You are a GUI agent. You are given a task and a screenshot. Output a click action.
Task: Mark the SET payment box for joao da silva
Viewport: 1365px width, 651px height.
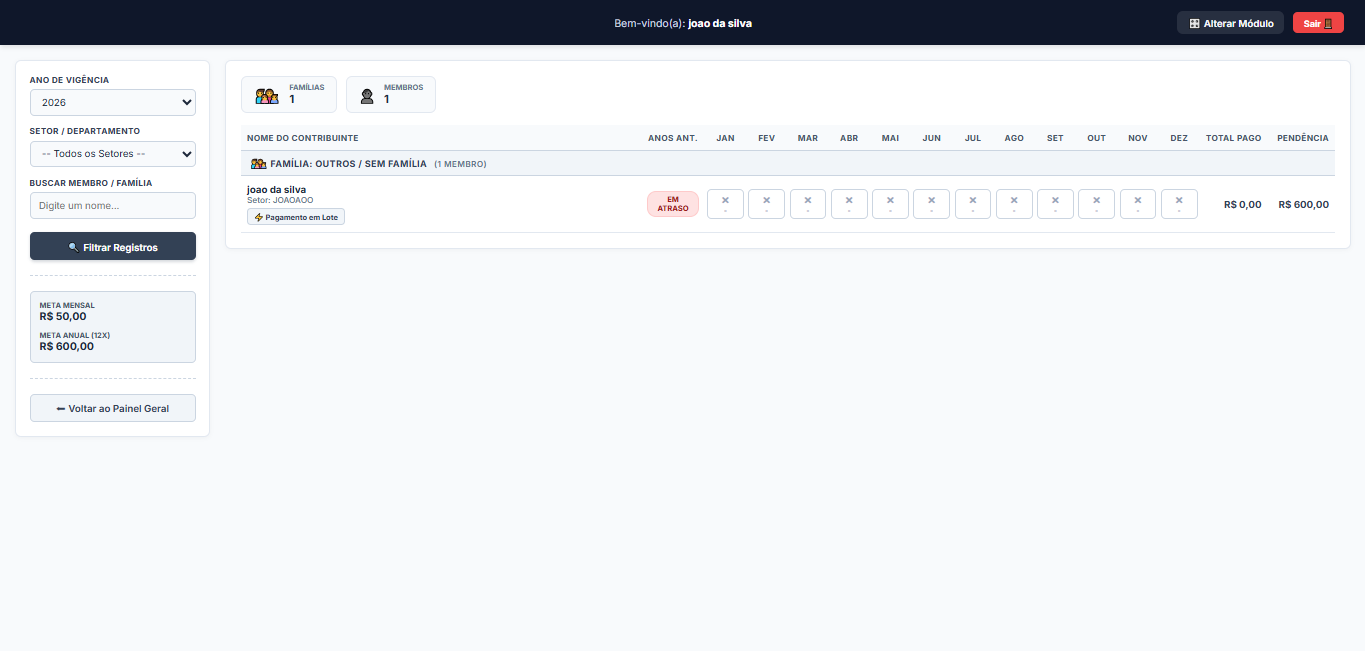[1055, 204]
